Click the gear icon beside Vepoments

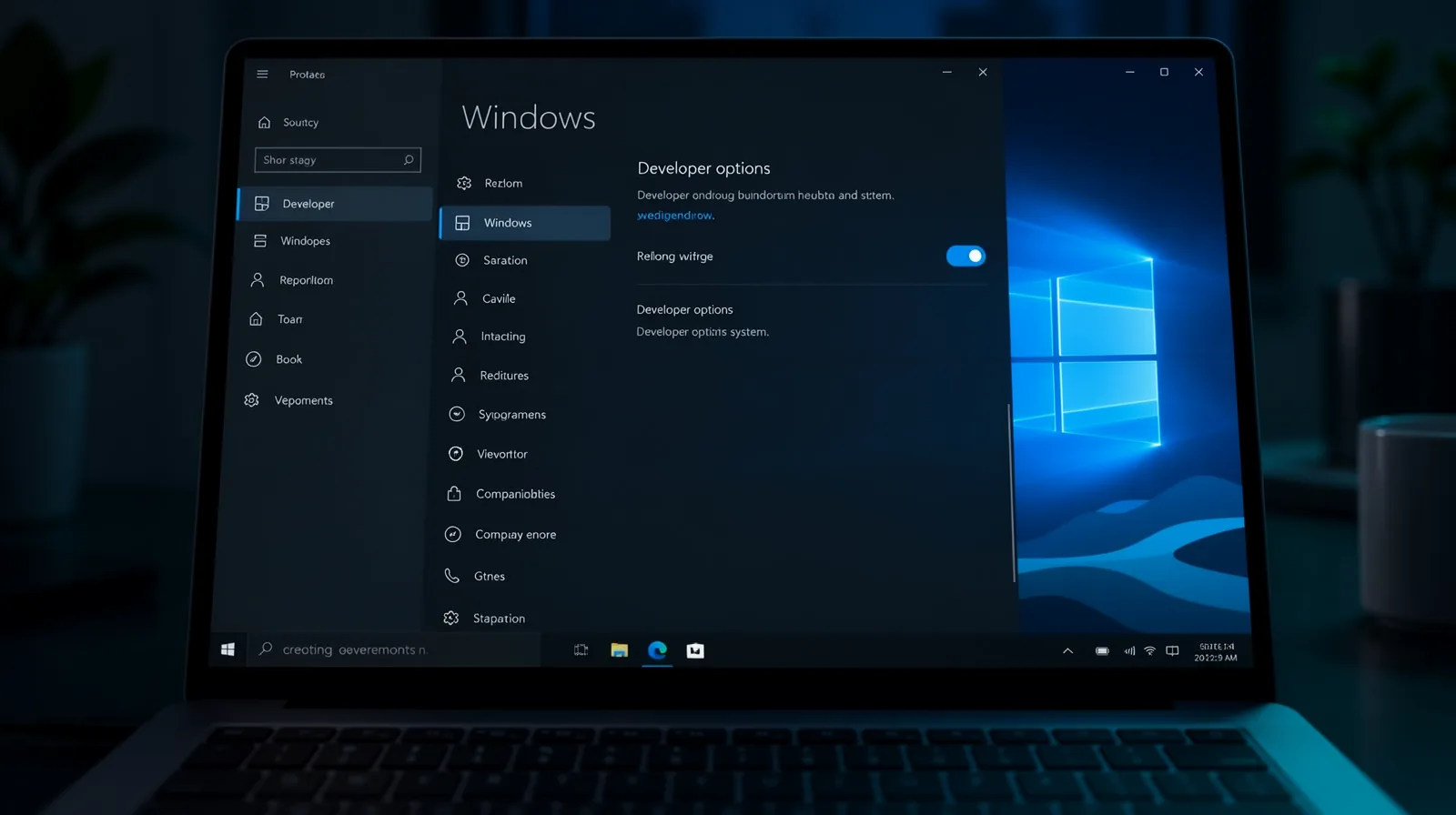(252, 400)
